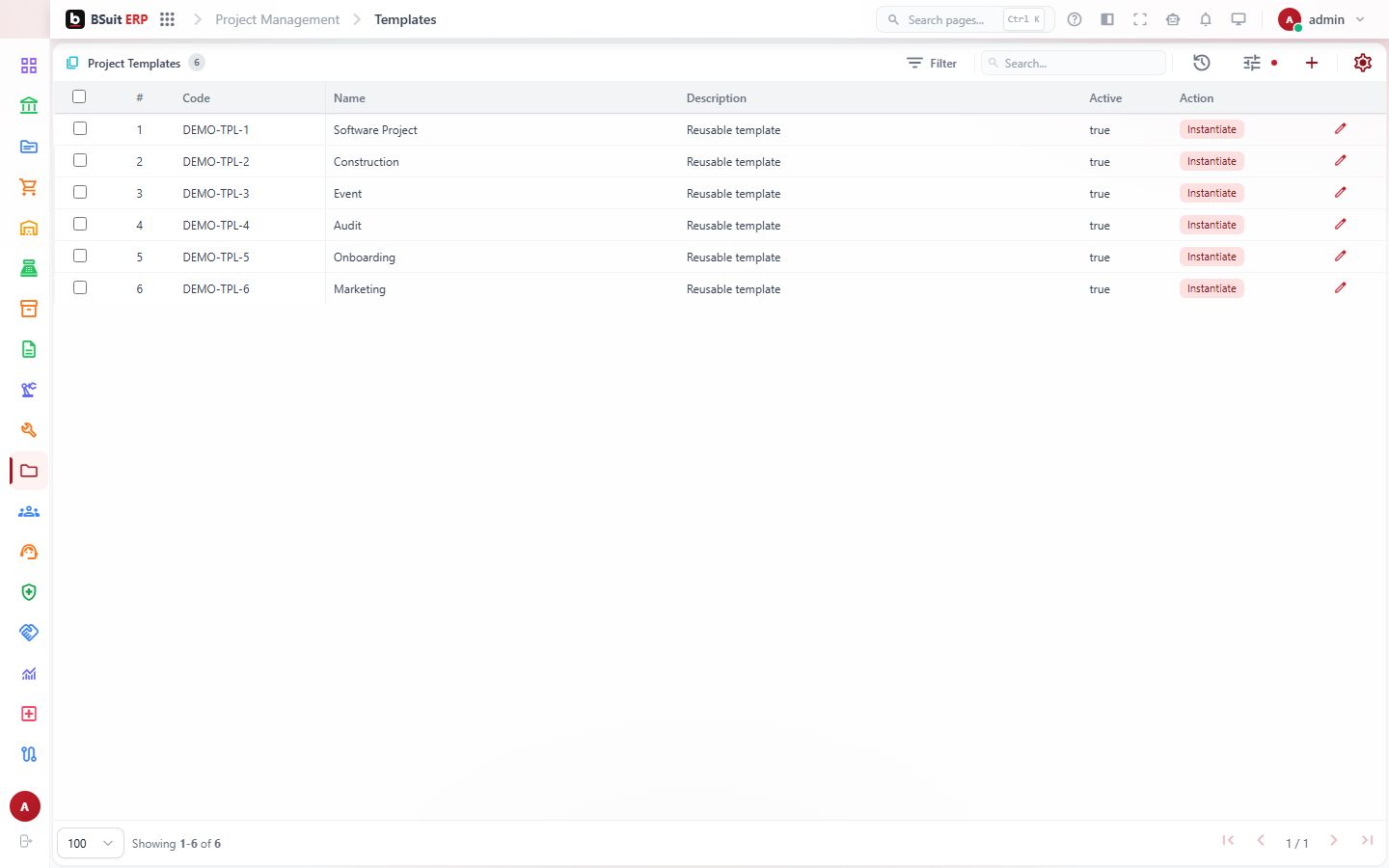Image resolution: width=1389 pixels, height=868 pixels.
Task: Check the DEMO-TPL-2 row checkbox
Action: 80,160
